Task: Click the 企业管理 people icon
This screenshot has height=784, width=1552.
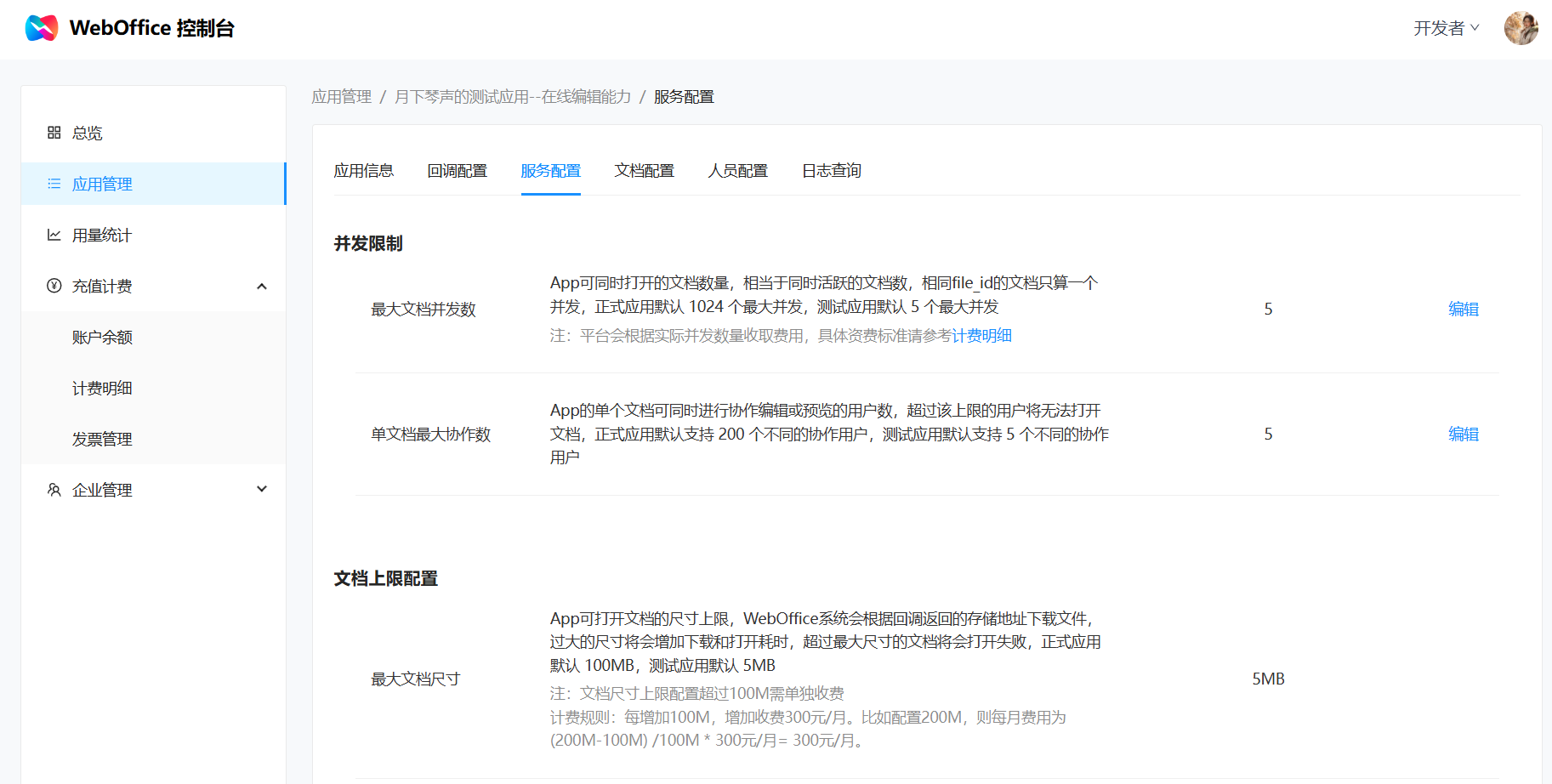Action: click(54, 490)
